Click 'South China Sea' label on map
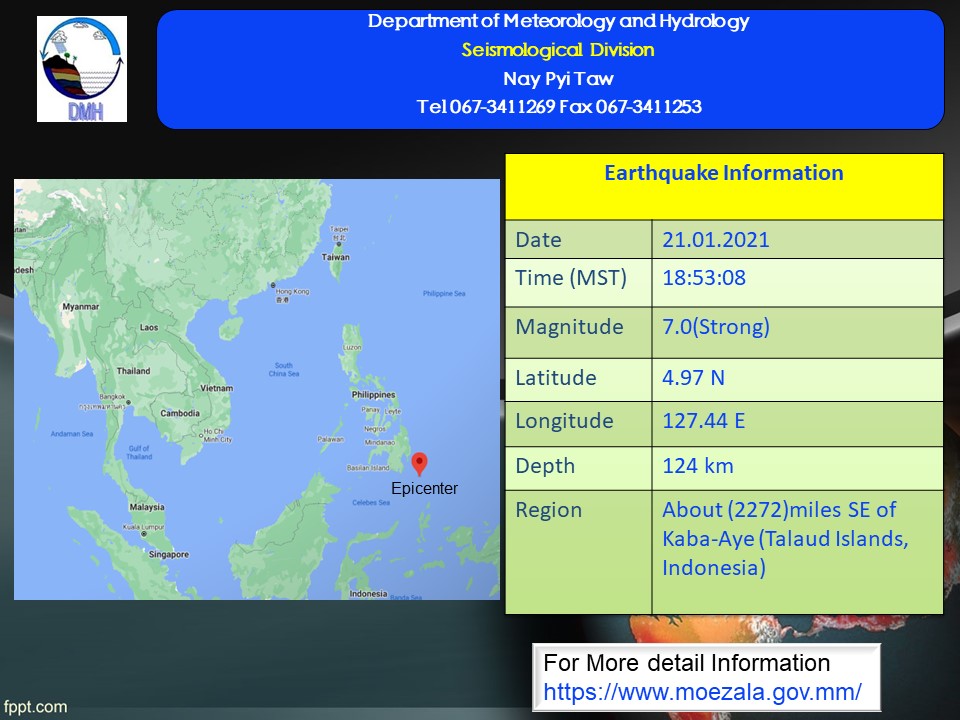The width and height of the screenshot is (960, 720). [283, 369]
